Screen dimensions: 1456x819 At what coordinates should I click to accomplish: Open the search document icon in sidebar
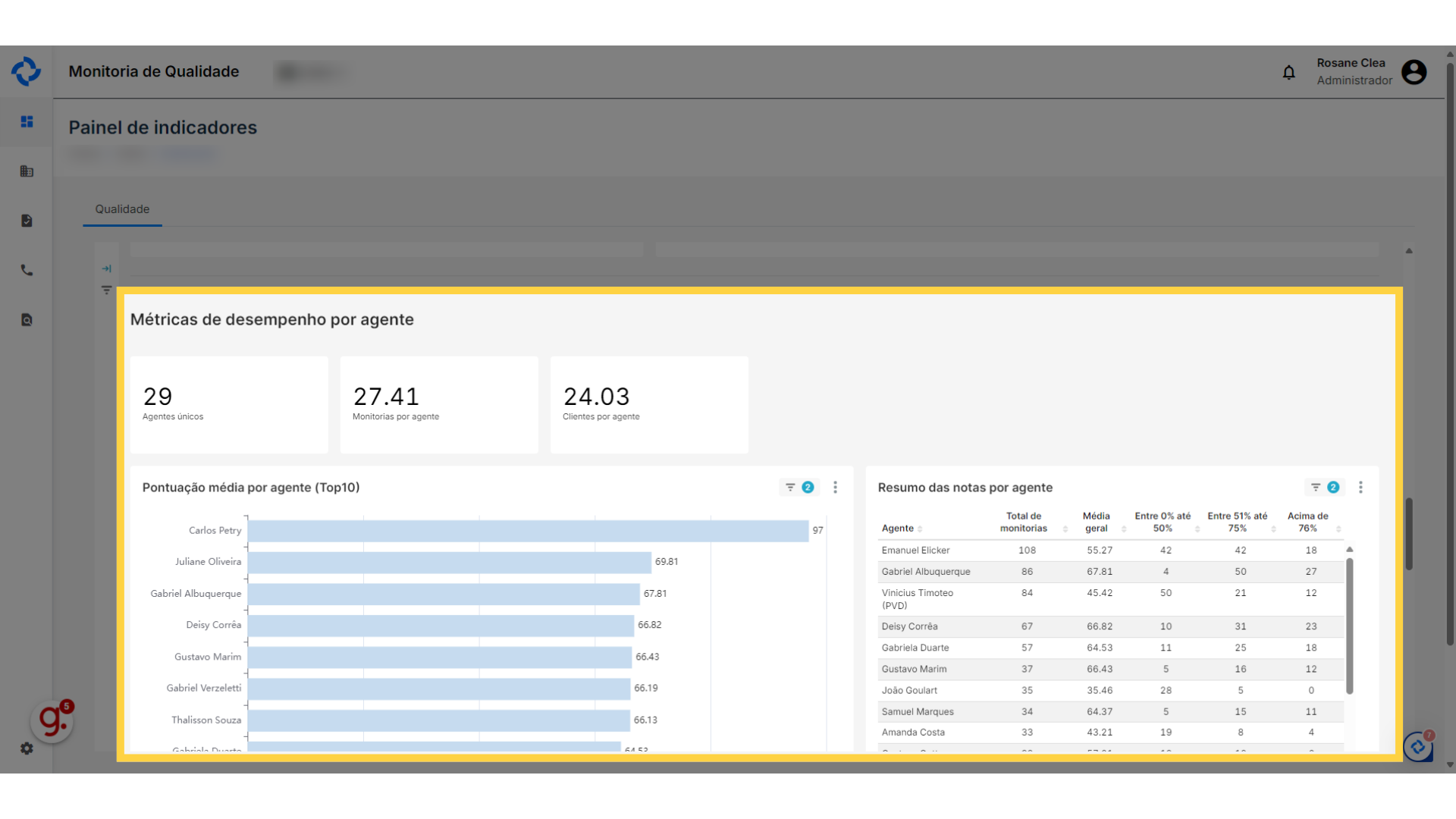click(27, 320)
